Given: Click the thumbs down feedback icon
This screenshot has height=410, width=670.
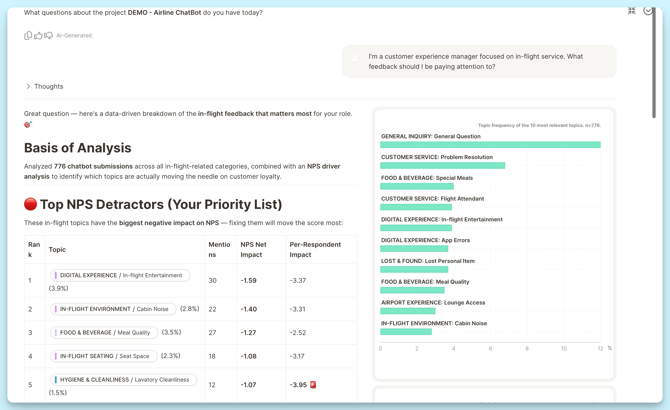Looking at the screenshot, I should (48, 36).
